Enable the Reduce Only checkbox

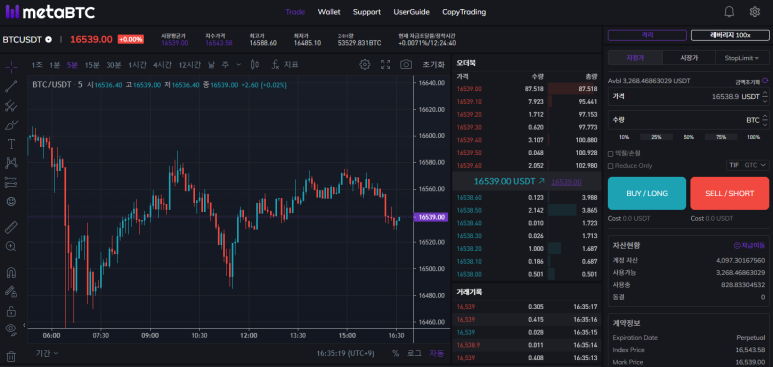[x=611, y=166]
